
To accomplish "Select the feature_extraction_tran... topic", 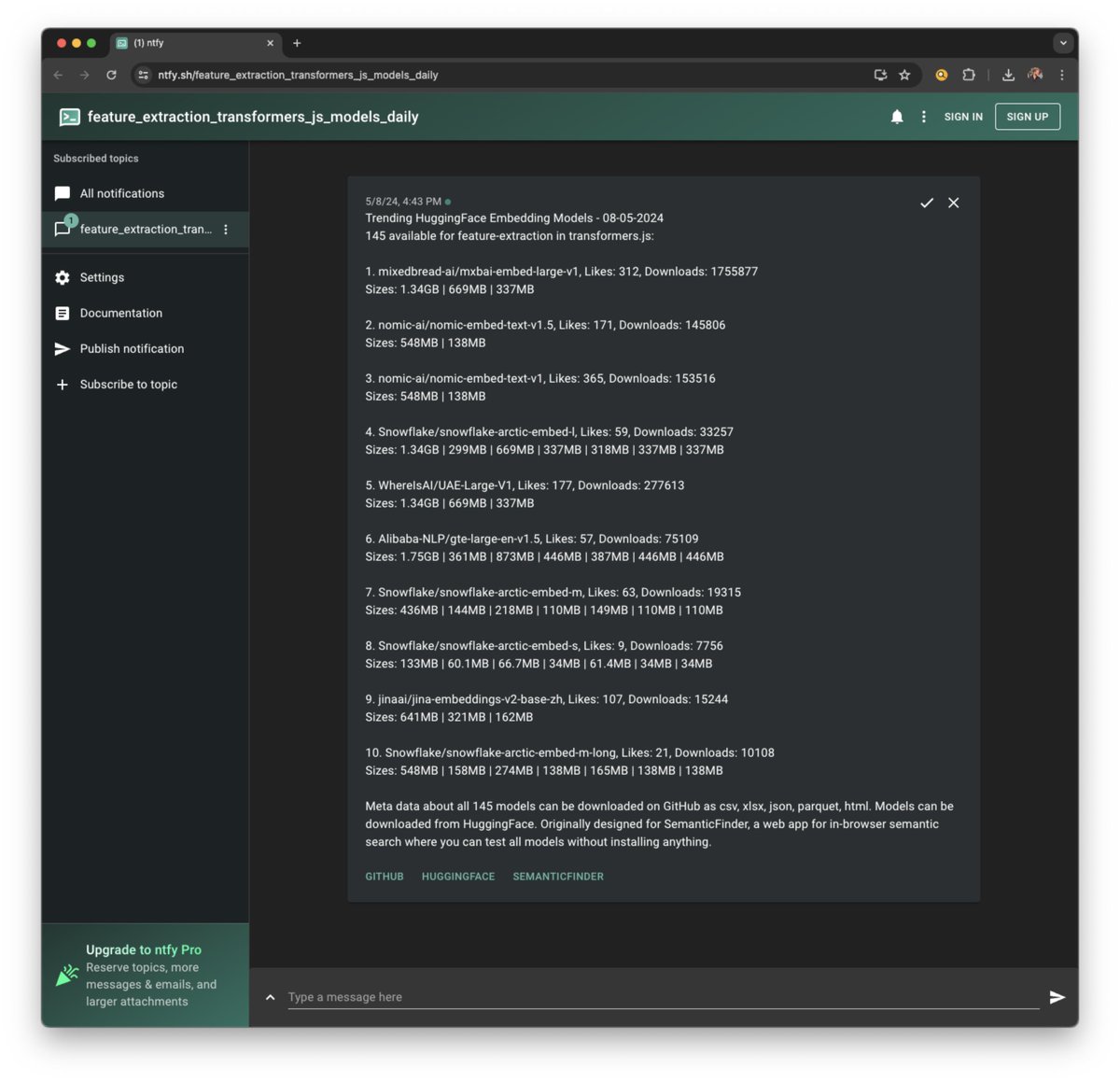I will point(145,229).
